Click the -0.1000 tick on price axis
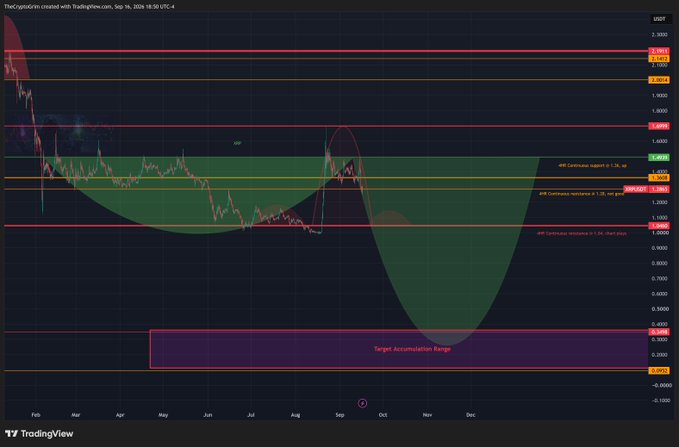Viewport: 679px width, 447px height. 660,401
